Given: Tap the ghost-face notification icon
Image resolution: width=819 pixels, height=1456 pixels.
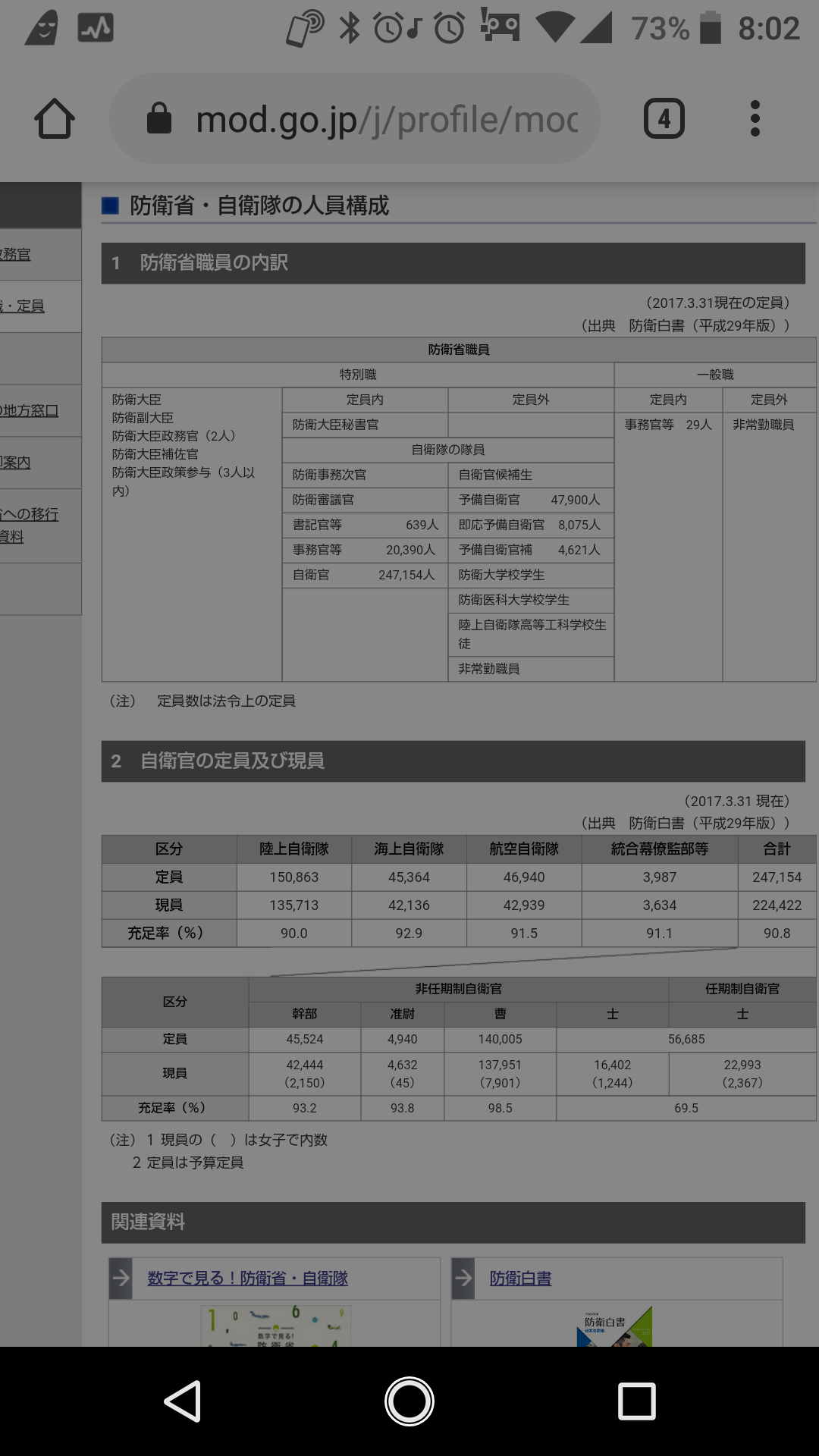Looking at the screenshot, I should 42,28.
